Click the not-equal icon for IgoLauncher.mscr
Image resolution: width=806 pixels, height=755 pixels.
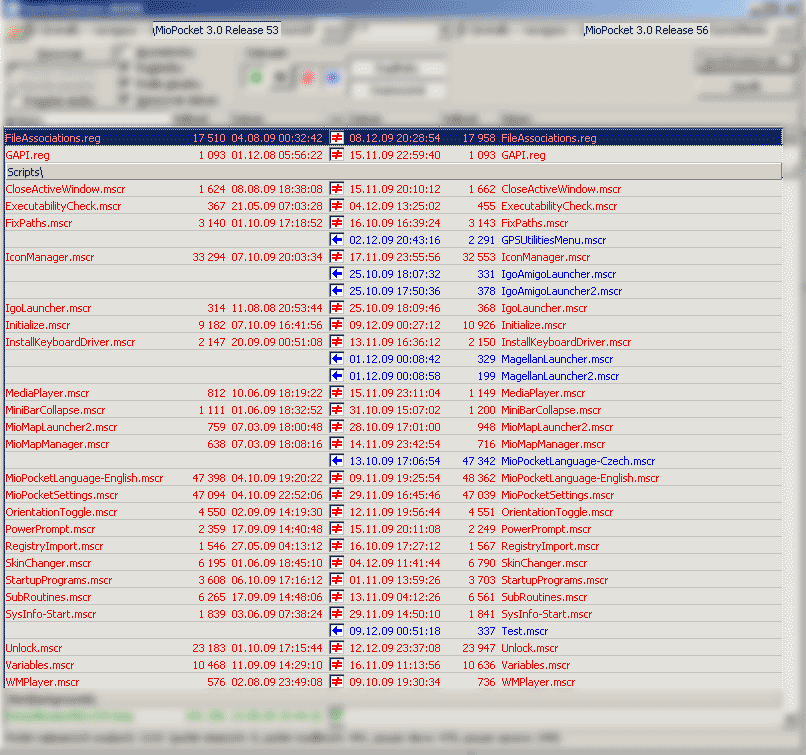337,307
